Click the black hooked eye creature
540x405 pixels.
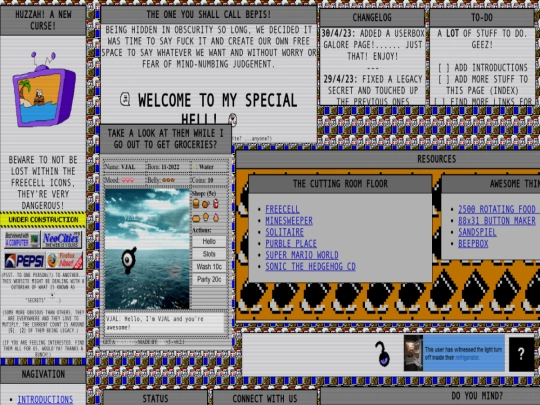point(383,354)
